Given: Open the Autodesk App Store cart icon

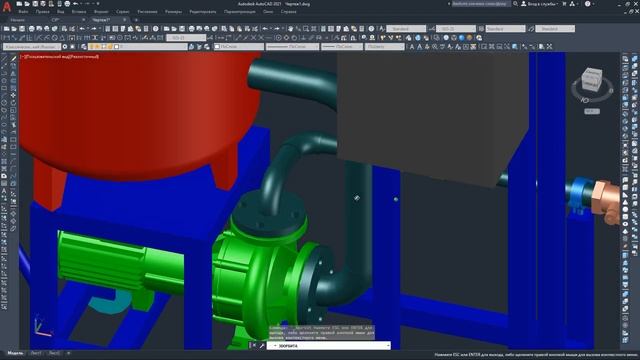Looking at the screenshot, I should tap(564, 4).
